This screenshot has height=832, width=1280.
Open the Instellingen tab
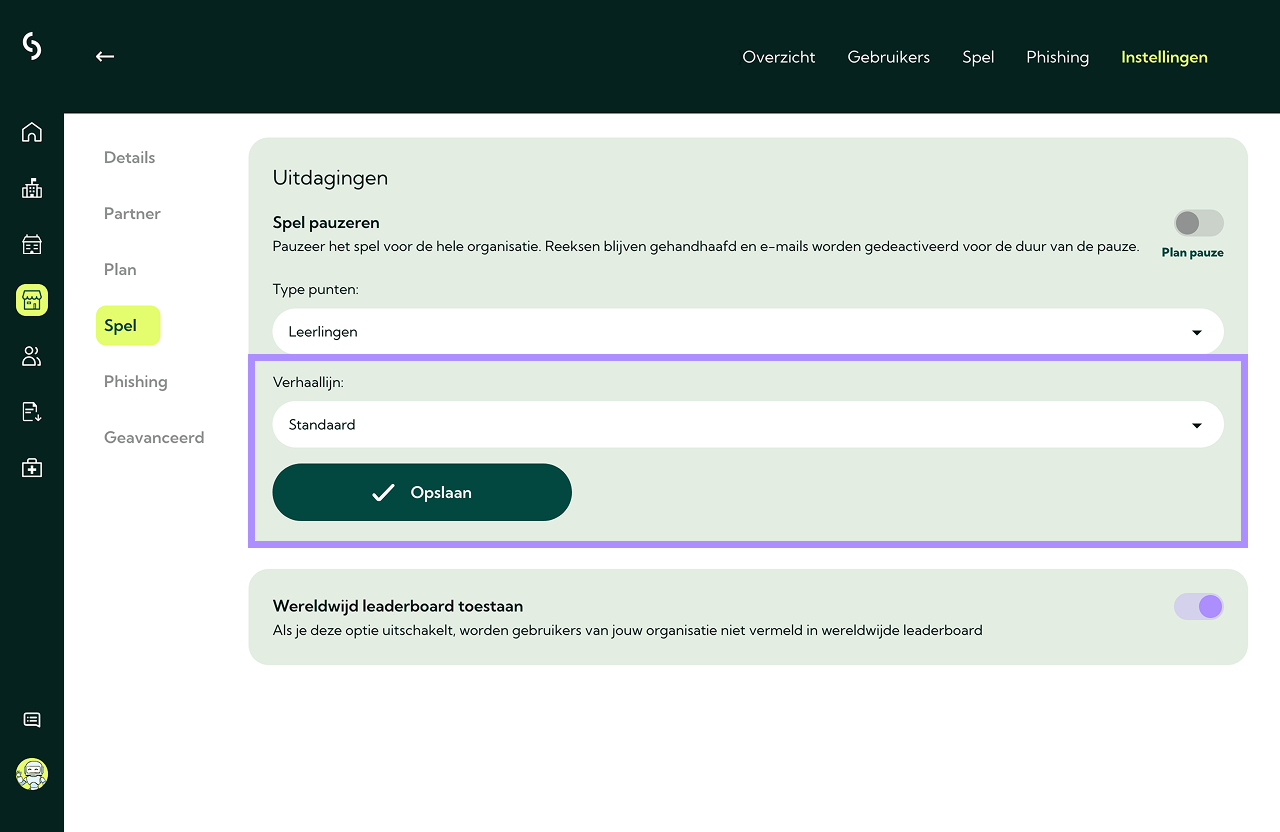[x=1164, y=57]
